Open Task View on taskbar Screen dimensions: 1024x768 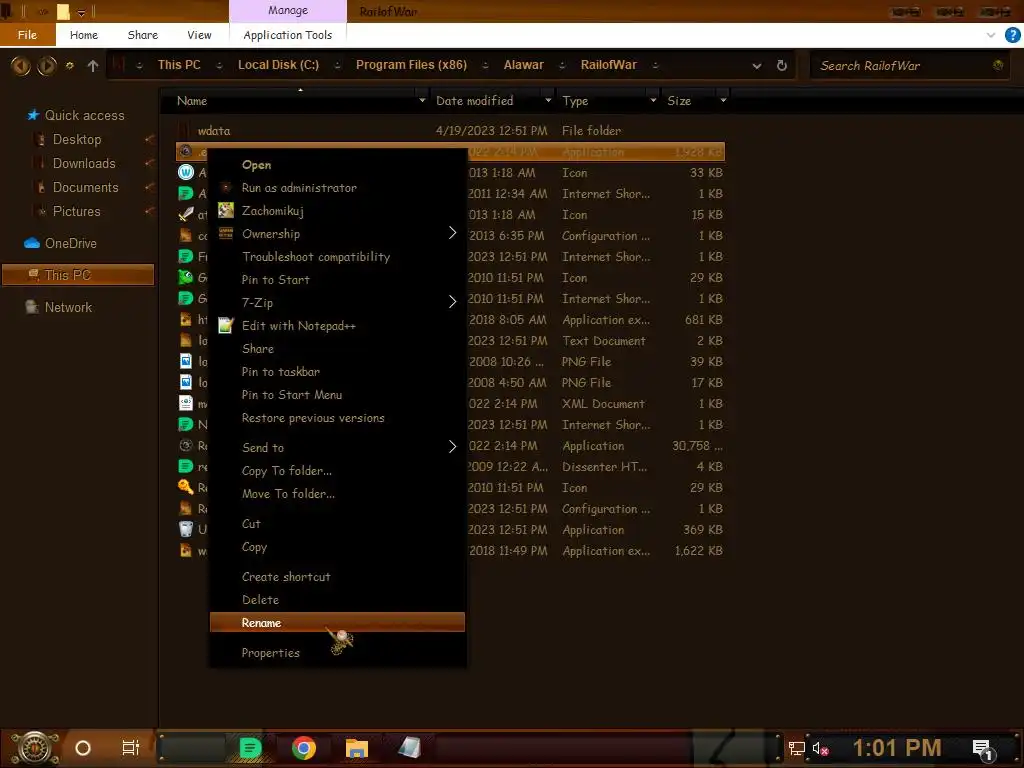(x=131, y=748)
